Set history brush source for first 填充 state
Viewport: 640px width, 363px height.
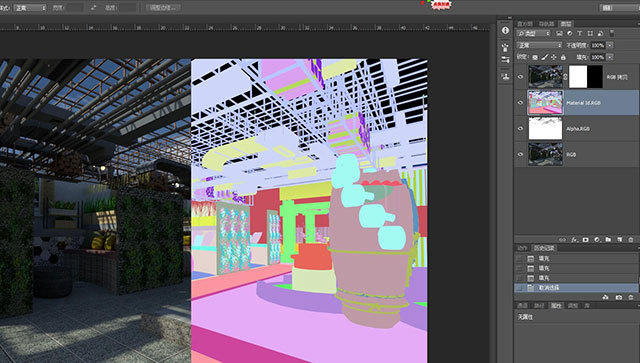click(519, 259)
